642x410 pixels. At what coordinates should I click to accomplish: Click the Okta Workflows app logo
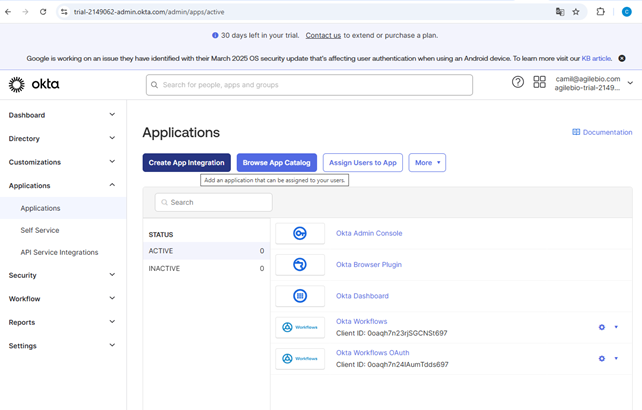click(300, 327)
